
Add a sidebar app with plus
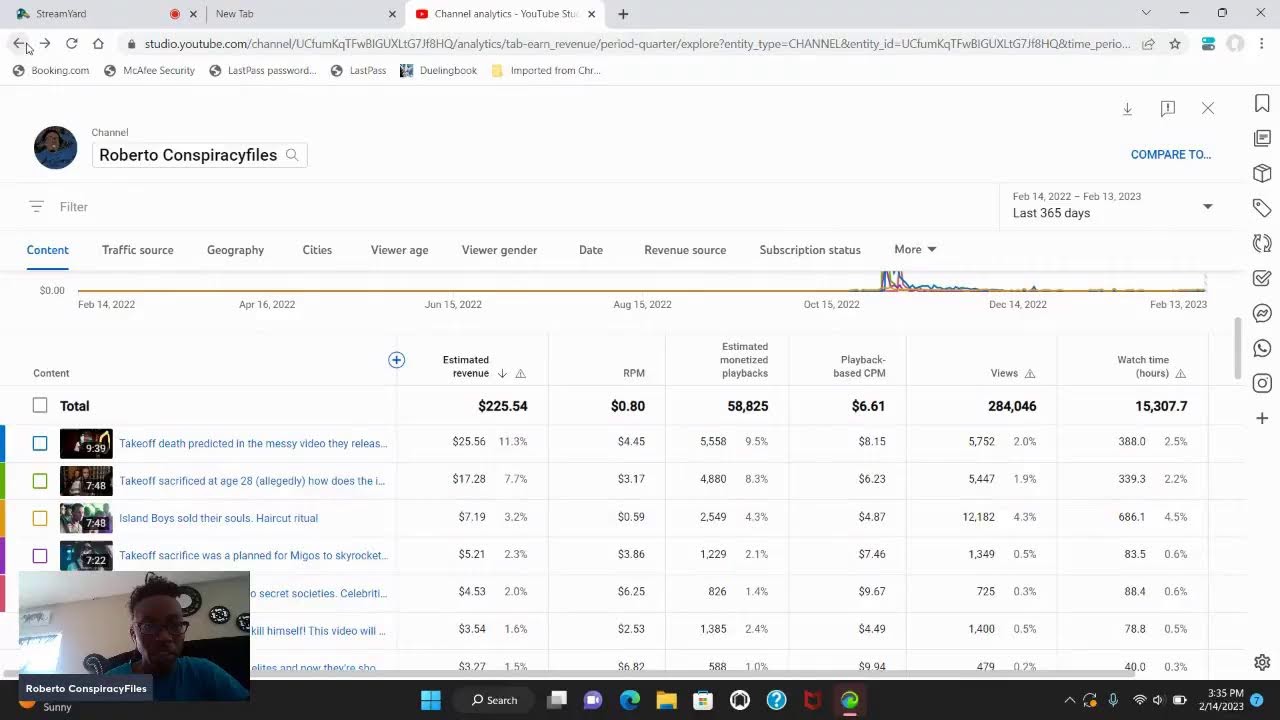[1262, 418]
